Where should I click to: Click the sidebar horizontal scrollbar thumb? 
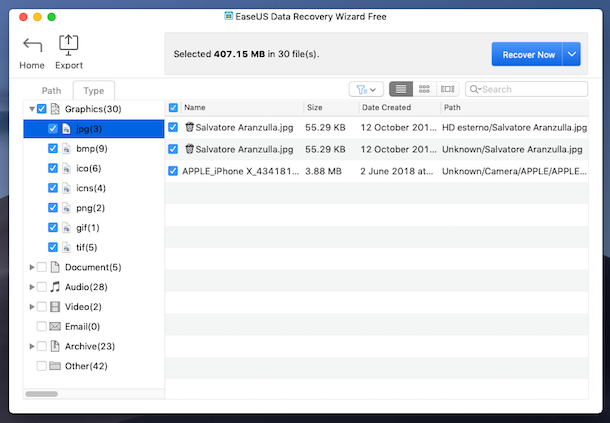pos(42,394)
